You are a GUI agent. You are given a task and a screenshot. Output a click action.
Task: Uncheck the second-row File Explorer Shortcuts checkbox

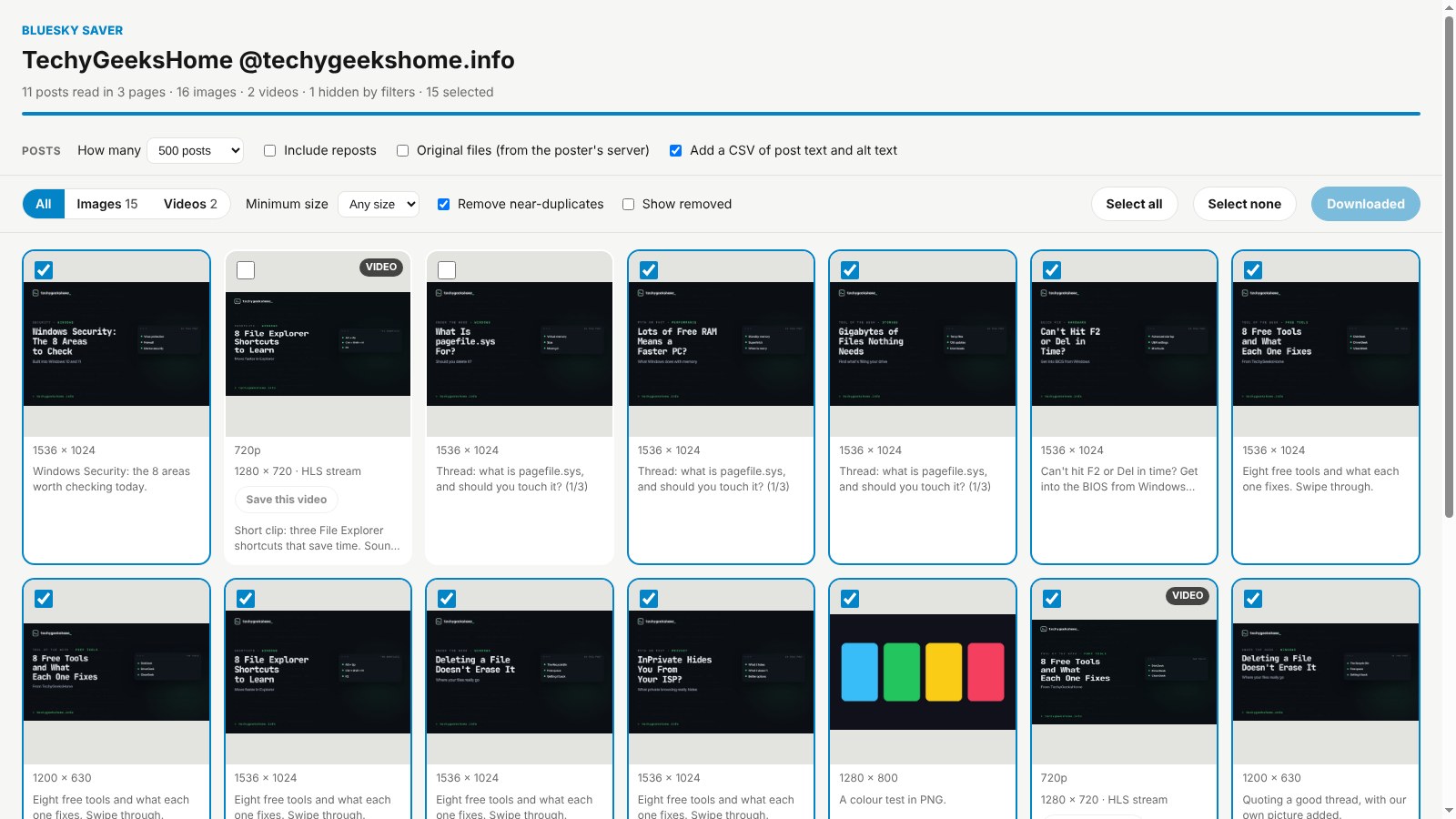click(x=246, y=599)
